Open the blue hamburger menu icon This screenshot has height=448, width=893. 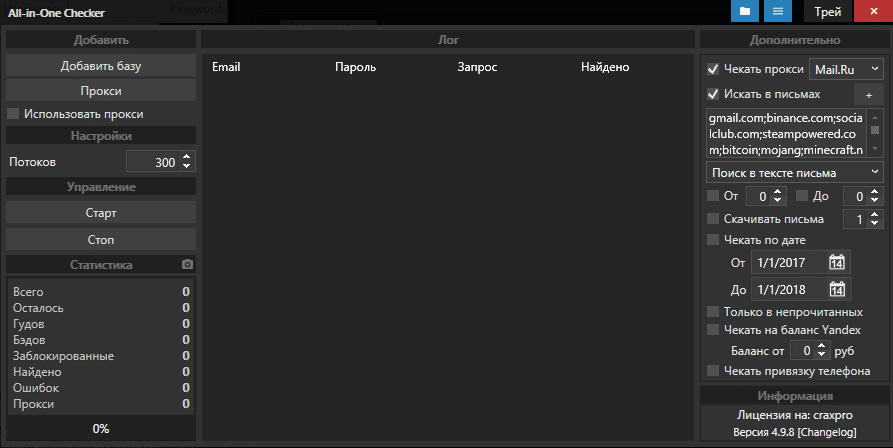777,11
